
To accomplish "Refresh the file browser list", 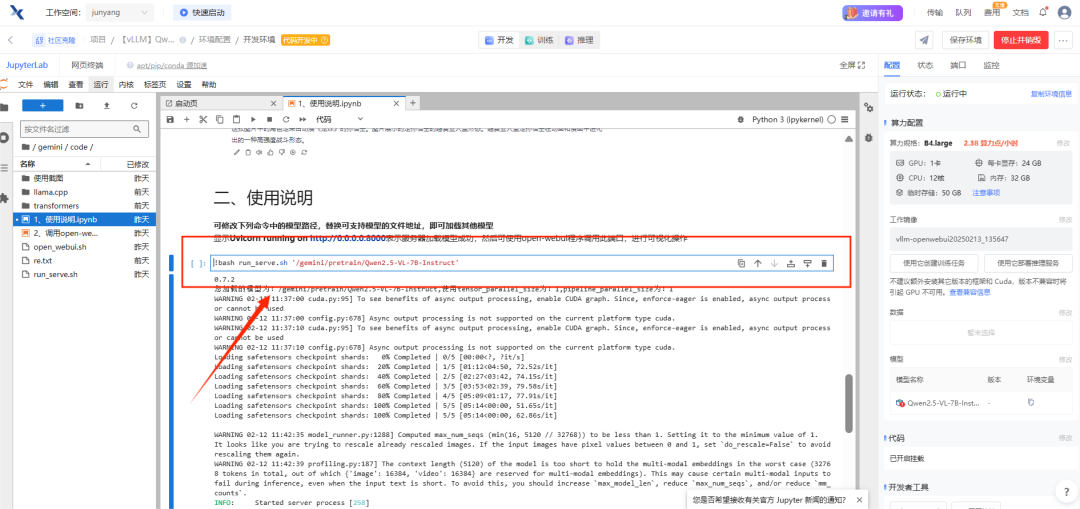I will pos(134,105).
